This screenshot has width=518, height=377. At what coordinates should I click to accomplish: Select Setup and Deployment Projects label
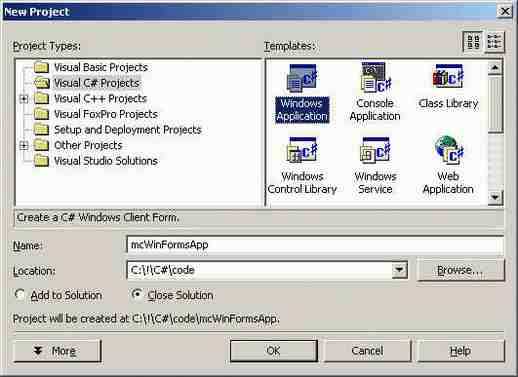(x=128, y=130)
